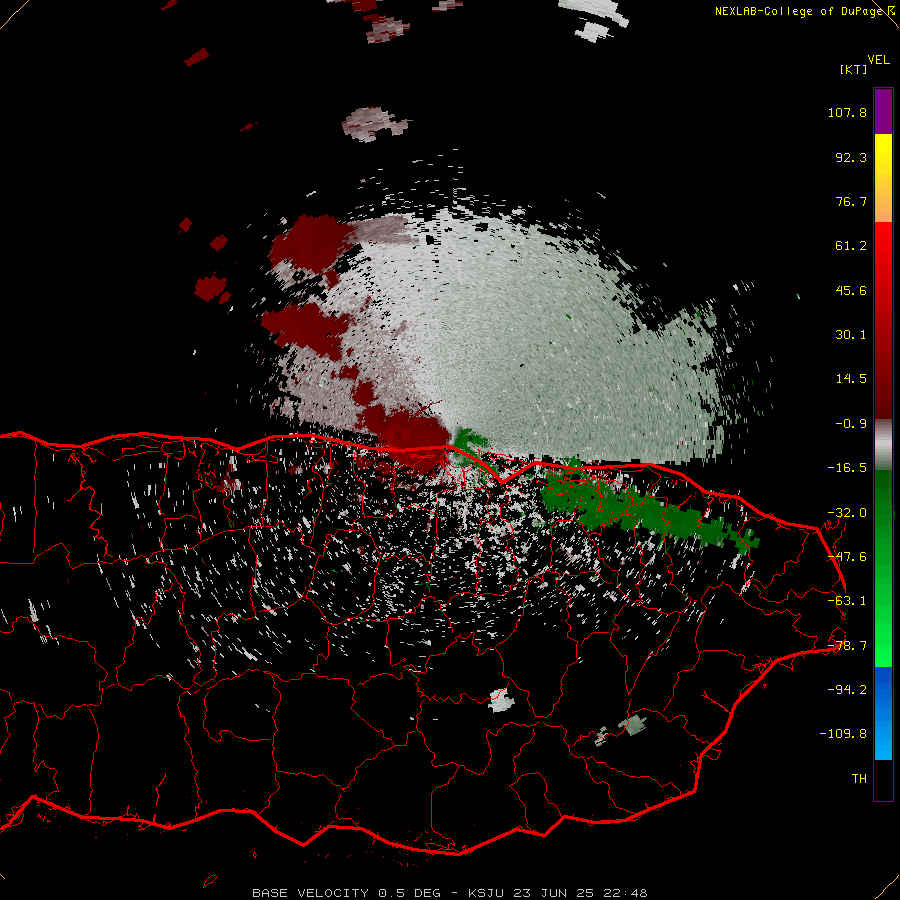The height and width of the screenshot is (900, 900).
Task: Click the VEL legend title
Action: click(878, 60)
